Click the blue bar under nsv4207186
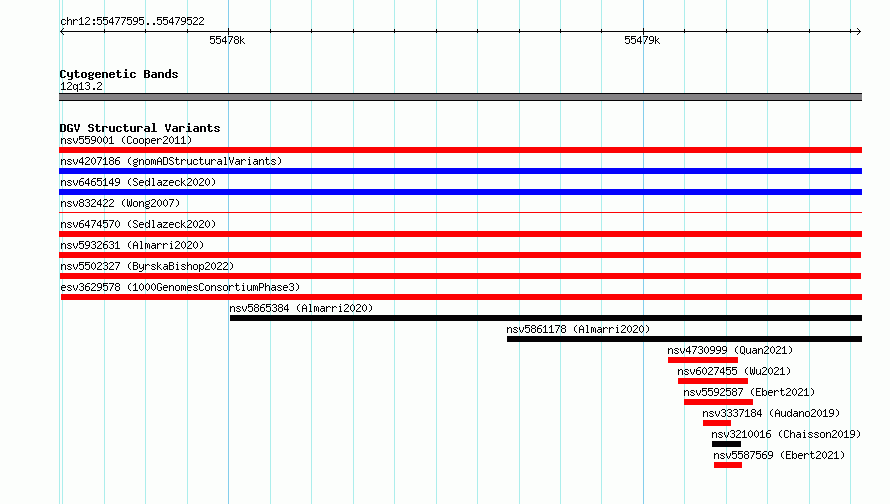 point(460,171)
